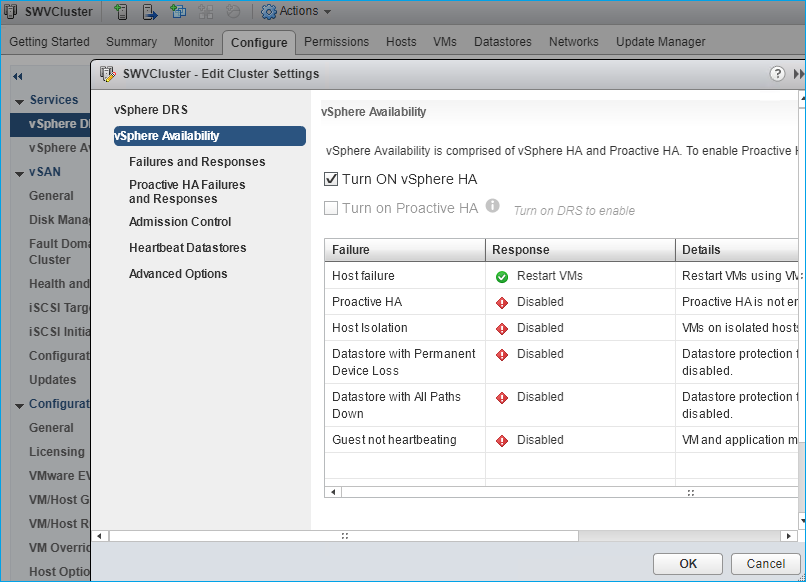
Task: Select General under vSAN in navigator
Action: pos(51,196)
